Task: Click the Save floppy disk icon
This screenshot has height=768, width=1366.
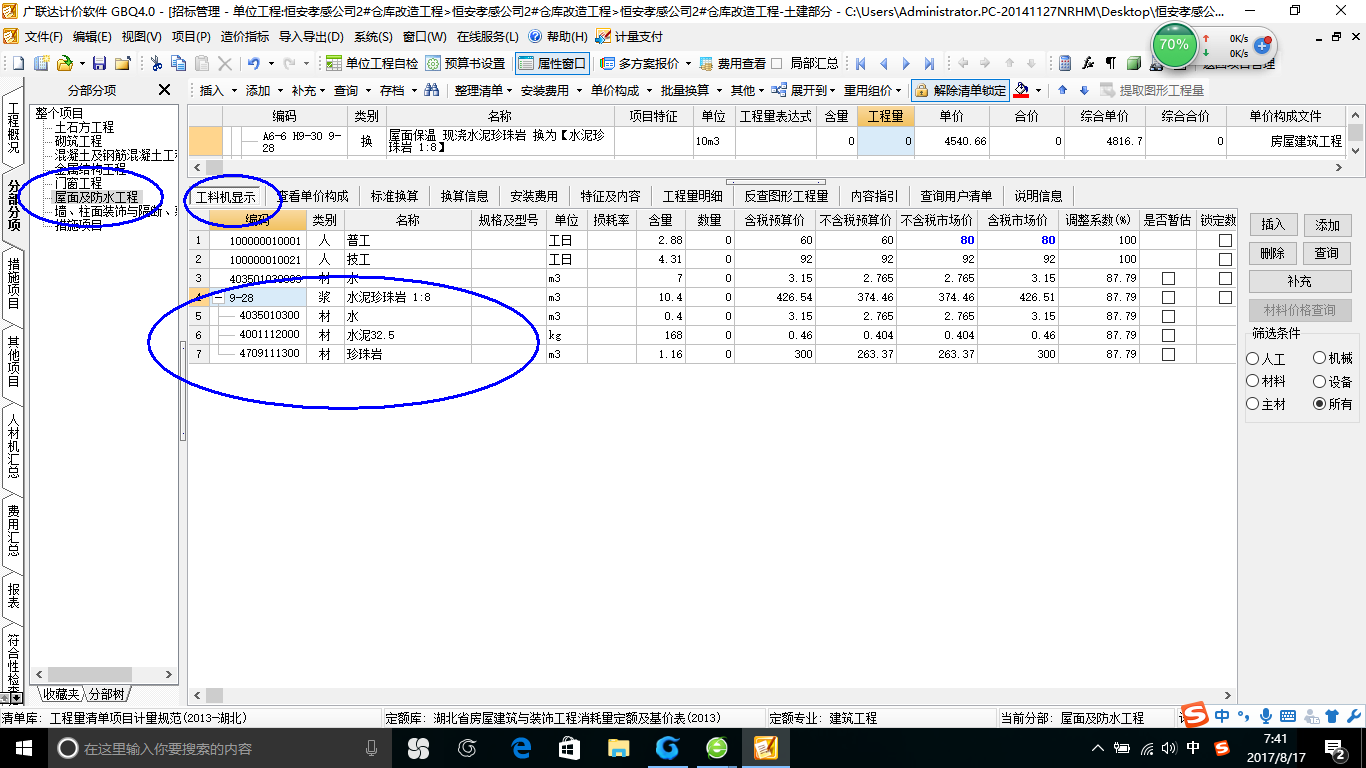Action: click(x=99, y=63)
